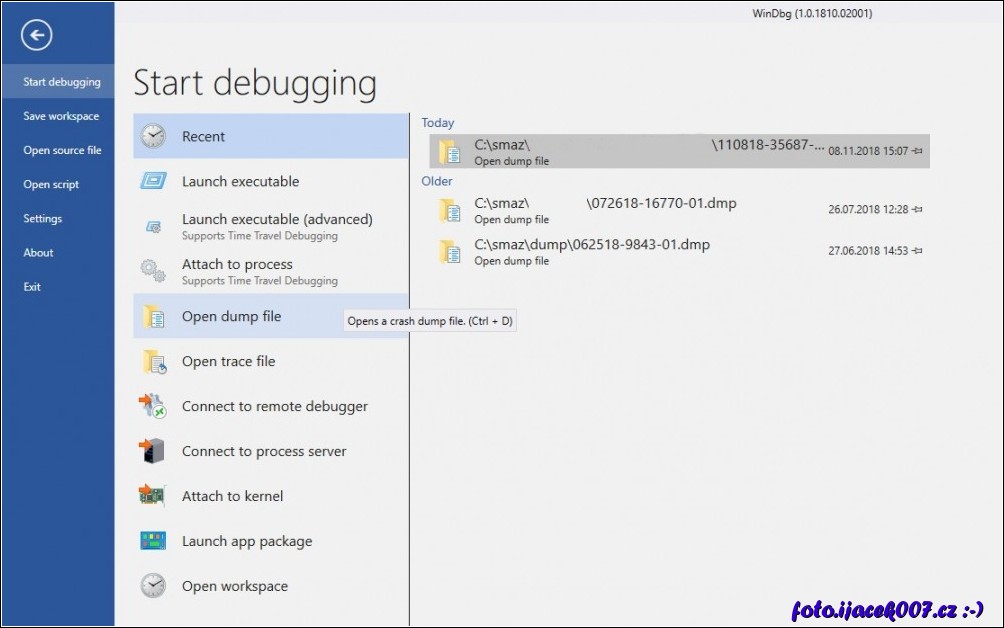Screen dimensions: 1004x628
Task: Click the back arrow circle icon
Action: tap(37, 37)
